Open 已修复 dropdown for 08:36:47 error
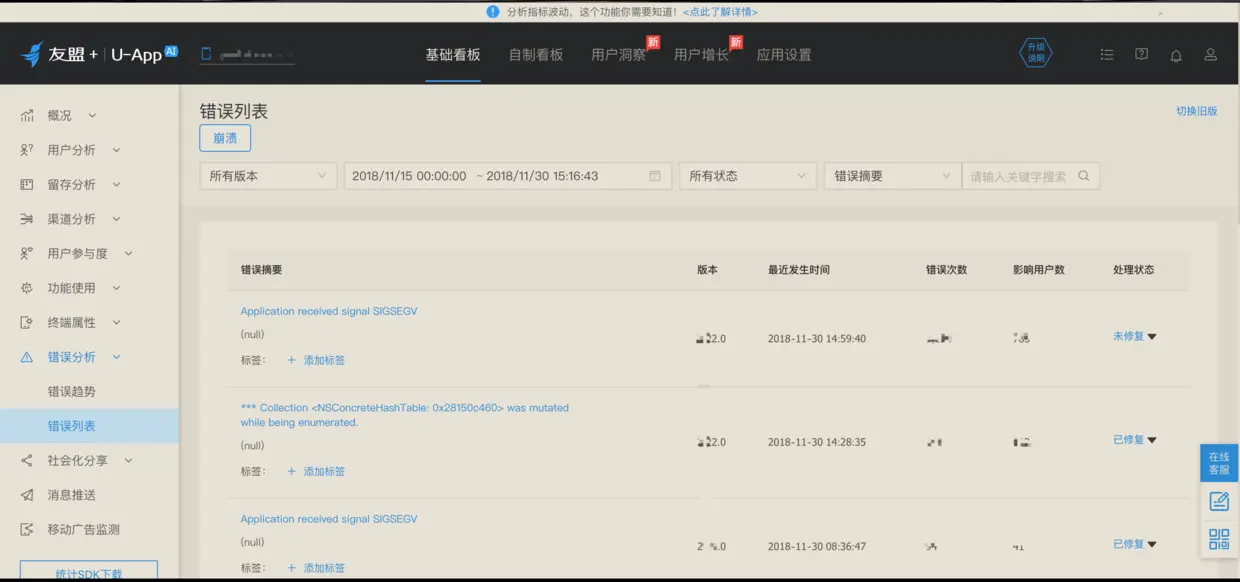 (x=1135, y=545)
